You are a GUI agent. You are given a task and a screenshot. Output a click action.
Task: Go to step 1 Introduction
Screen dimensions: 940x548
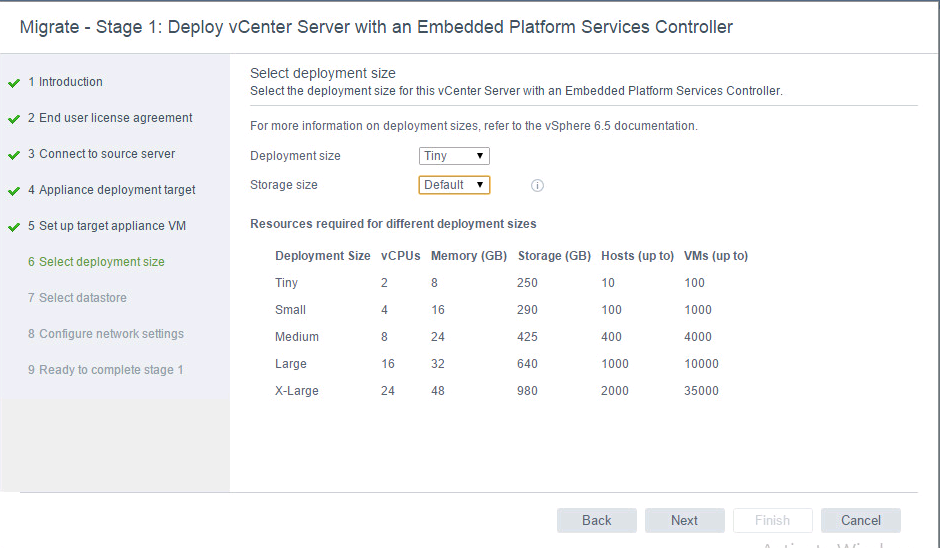point(65,82)
